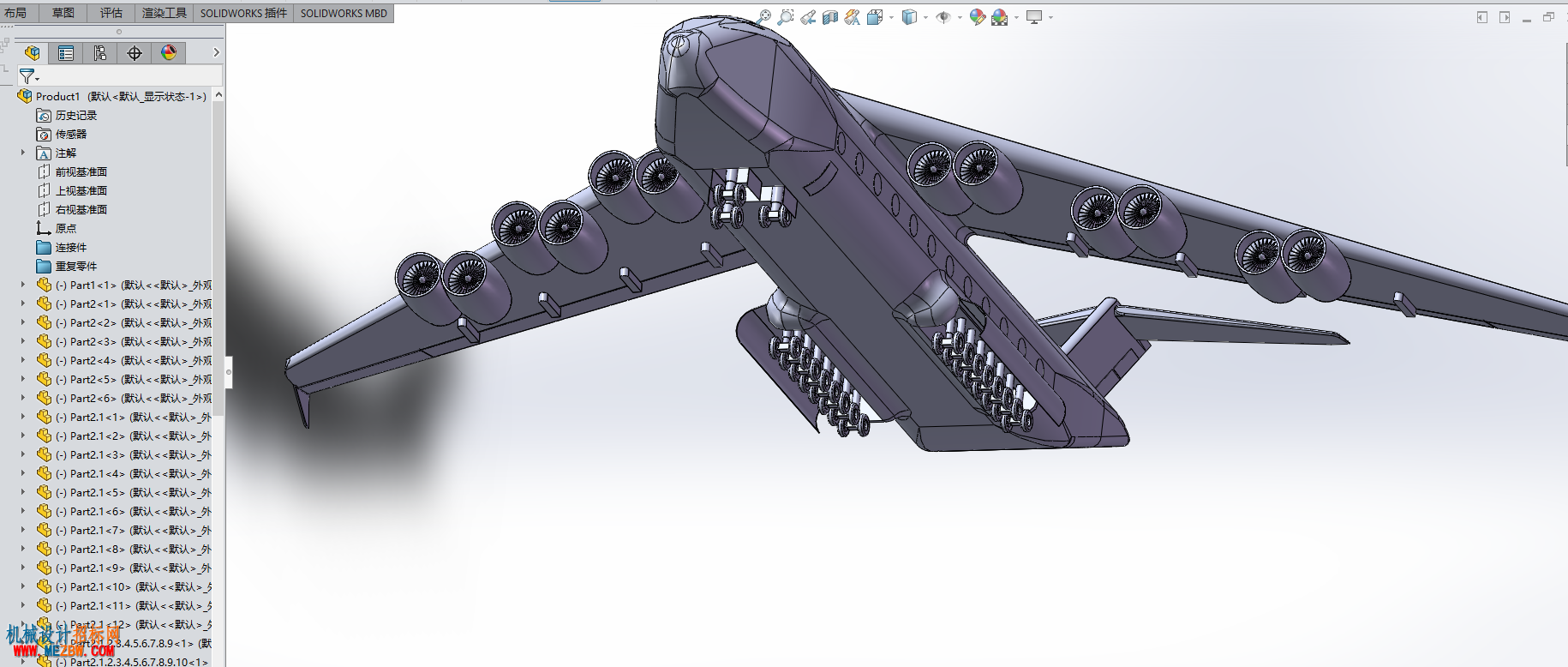Click the Product1 assembly icon
This screenshot has width=1568, height=667.
[x=25, y=96]
